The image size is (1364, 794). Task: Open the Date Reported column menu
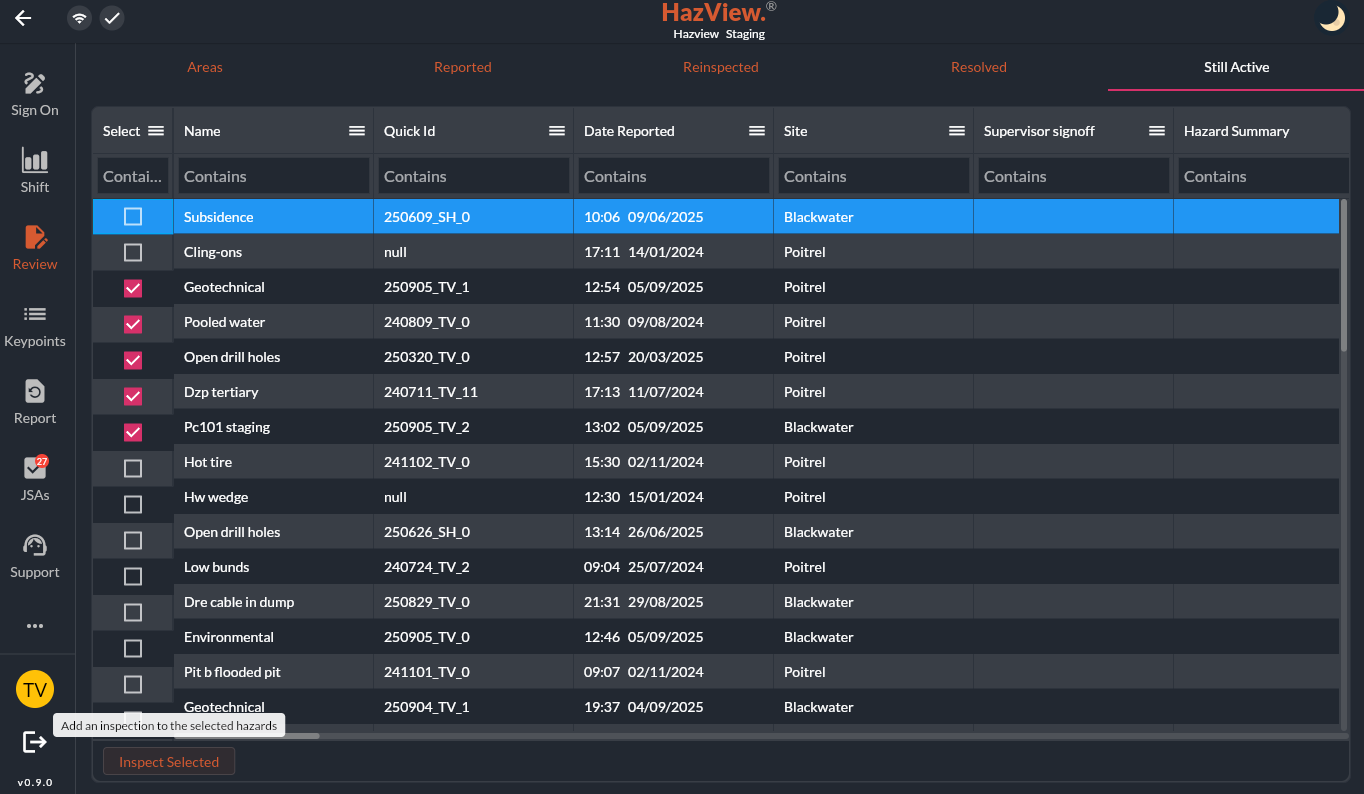(757, 131)
